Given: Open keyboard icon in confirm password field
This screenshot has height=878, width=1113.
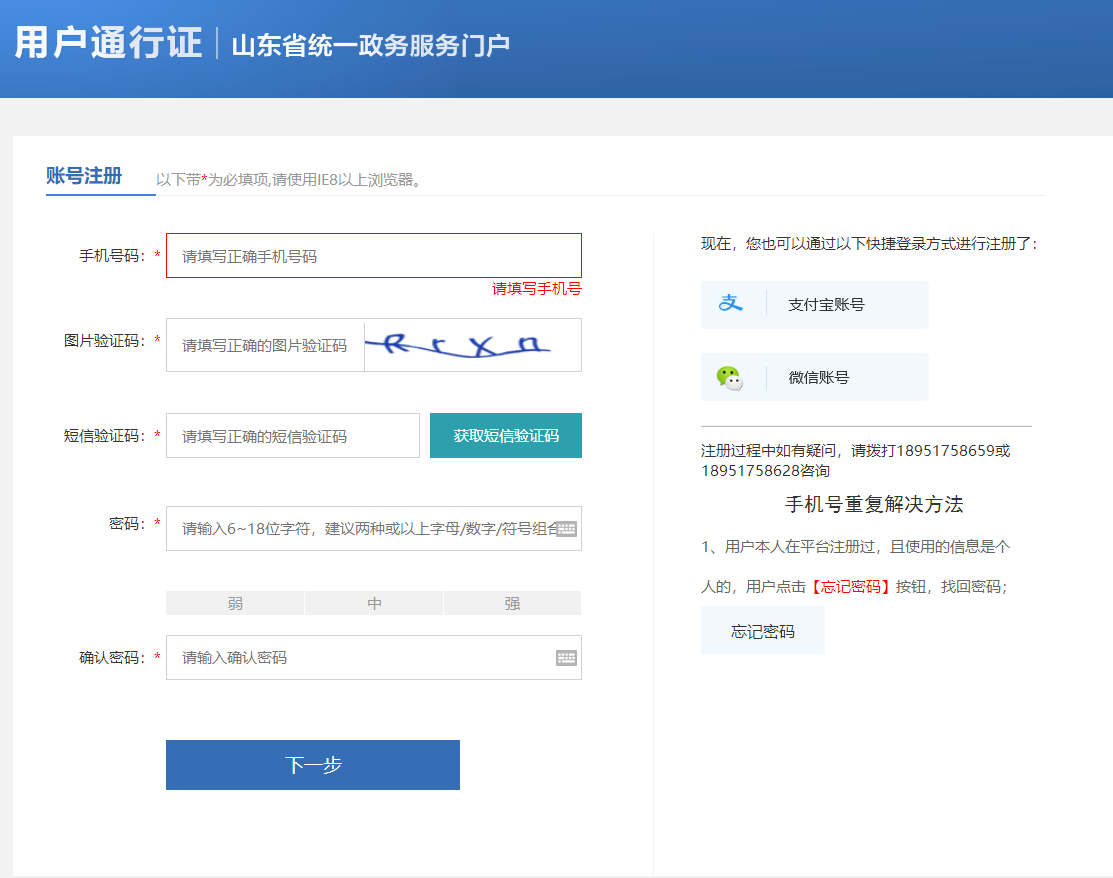Looking at the screenshot, I should pos(566,657).
